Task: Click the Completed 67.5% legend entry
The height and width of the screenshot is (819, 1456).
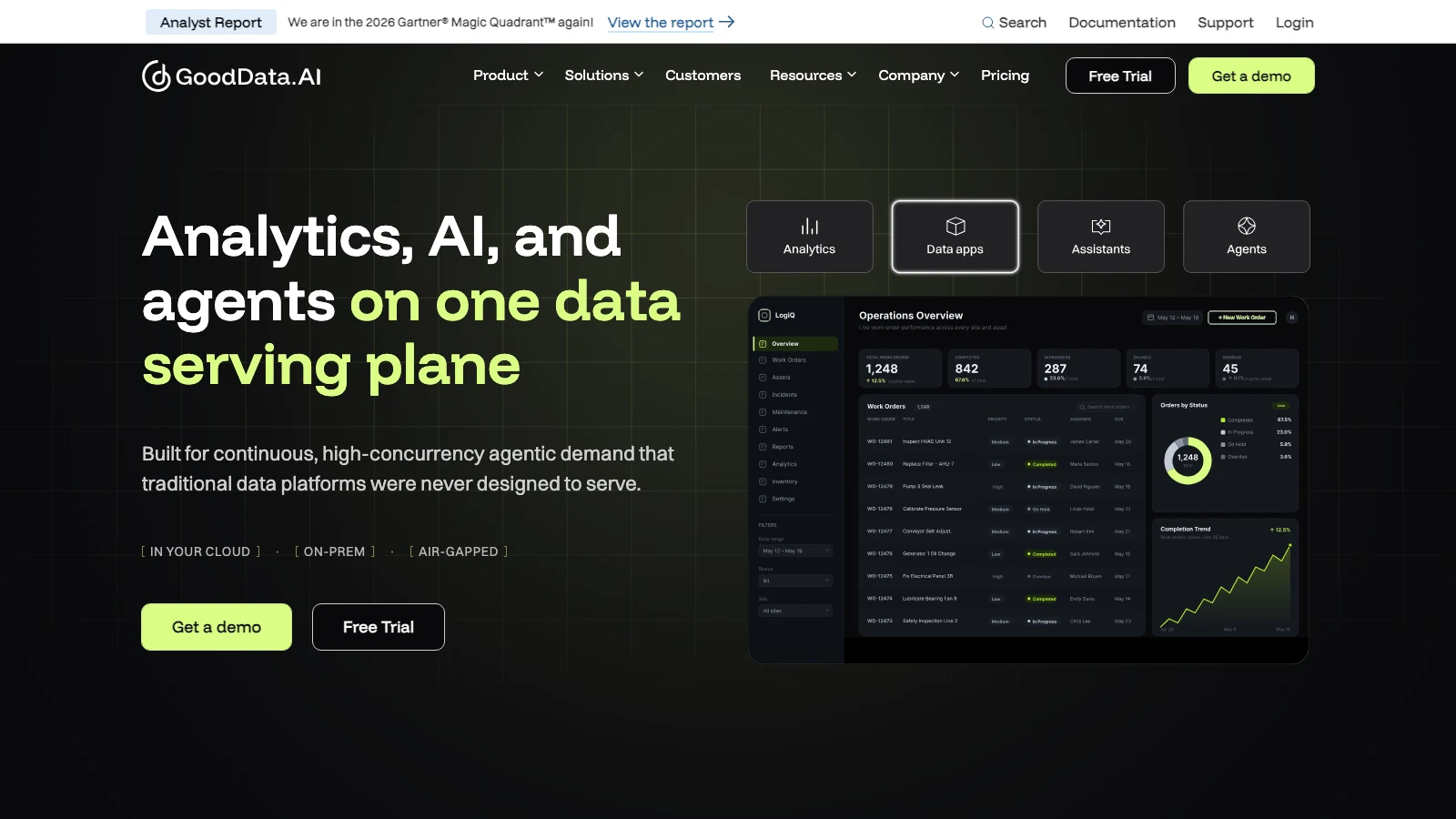Action: coord(1256,420)
